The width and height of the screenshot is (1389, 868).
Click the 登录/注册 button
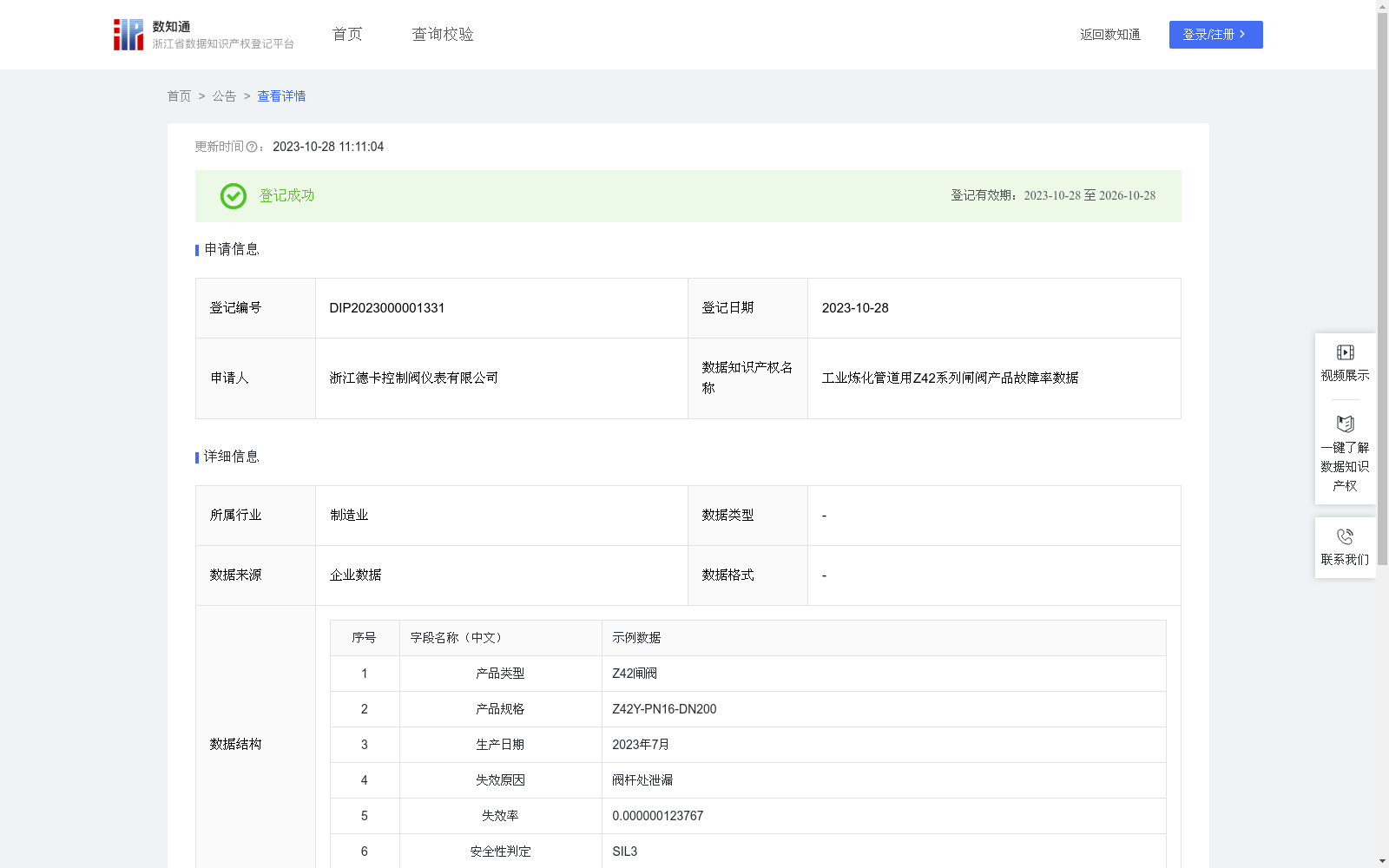click(1215, 35)
